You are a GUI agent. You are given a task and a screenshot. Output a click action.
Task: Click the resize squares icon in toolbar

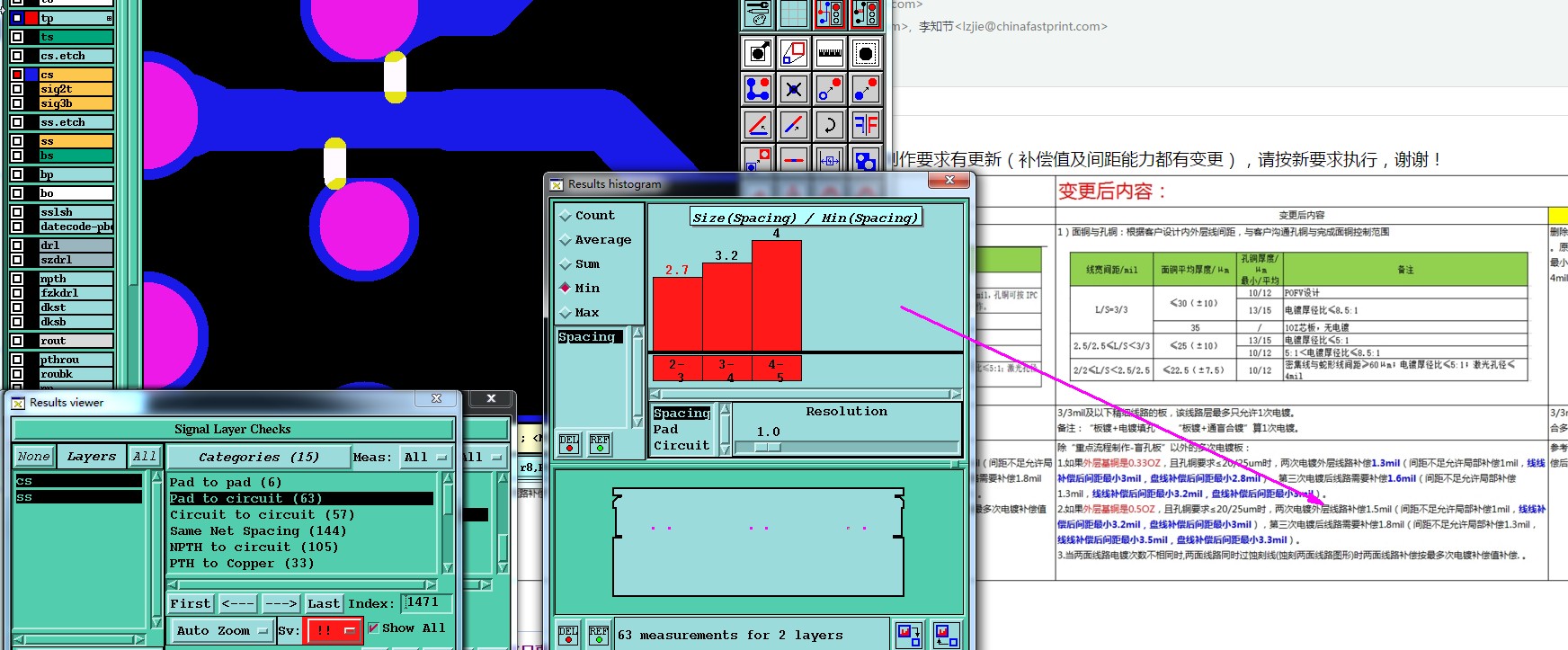point(794,53)
